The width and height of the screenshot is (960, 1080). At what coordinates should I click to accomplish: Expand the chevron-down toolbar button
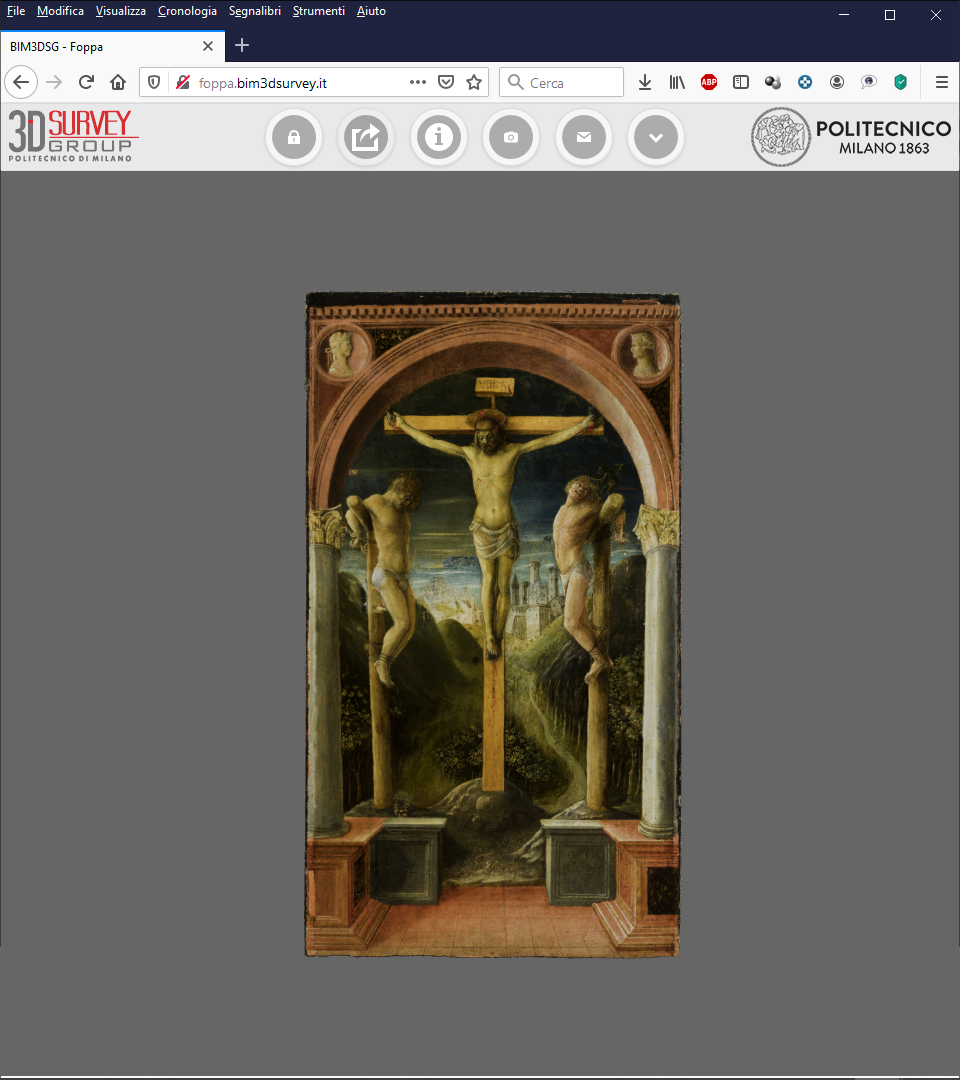click(656, 137)
